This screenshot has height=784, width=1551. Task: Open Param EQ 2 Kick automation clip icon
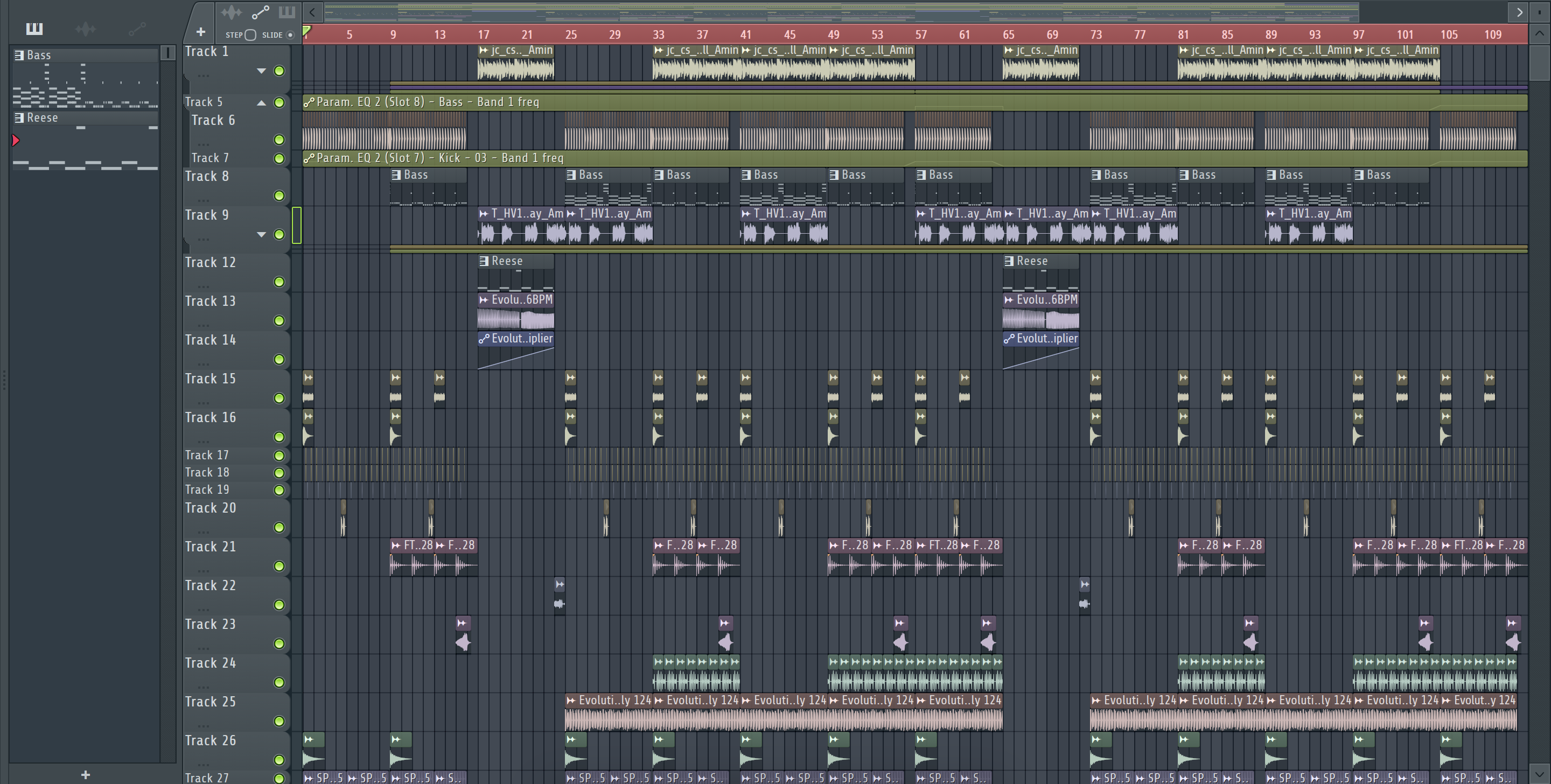(309, 158)
